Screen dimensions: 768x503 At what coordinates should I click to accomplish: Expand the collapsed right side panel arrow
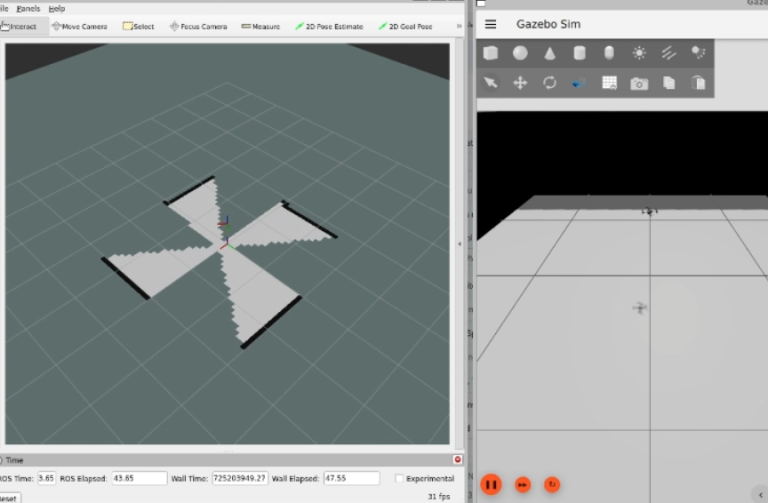(x=761, y=494)
